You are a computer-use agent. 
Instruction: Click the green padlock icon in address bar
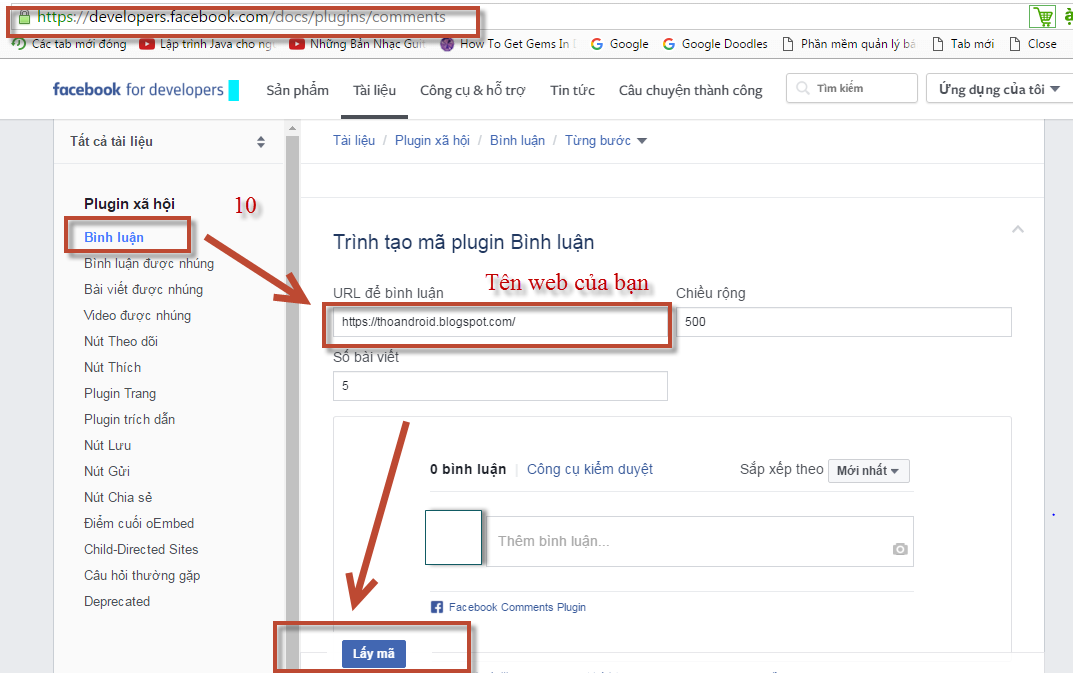[25, 17]
